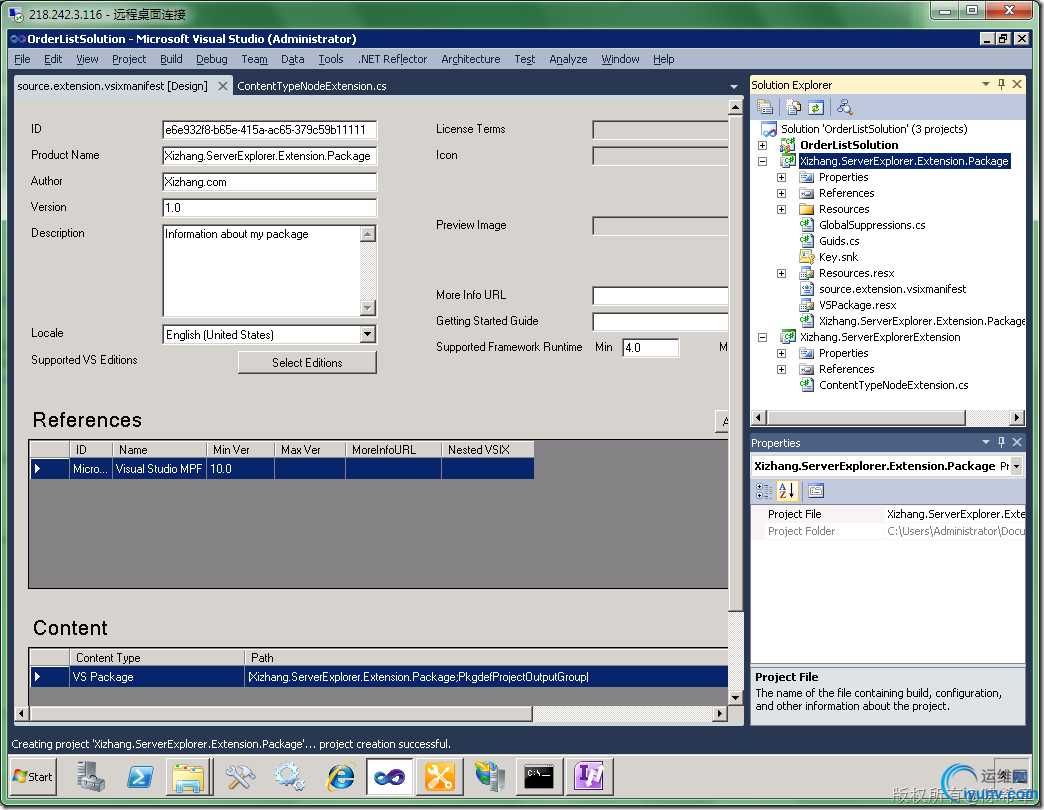Pin the Solution Explorer panel with pushpin
The height and width of the screenshot is (810, 1044).
1001,85
